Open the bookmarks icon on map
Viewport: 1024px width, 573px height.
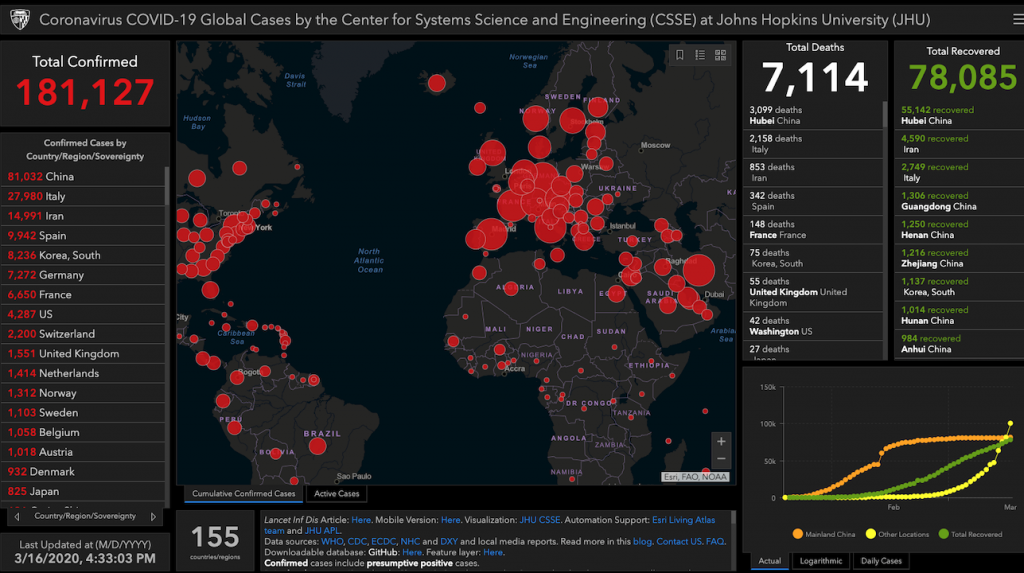(x=679, y=56)
